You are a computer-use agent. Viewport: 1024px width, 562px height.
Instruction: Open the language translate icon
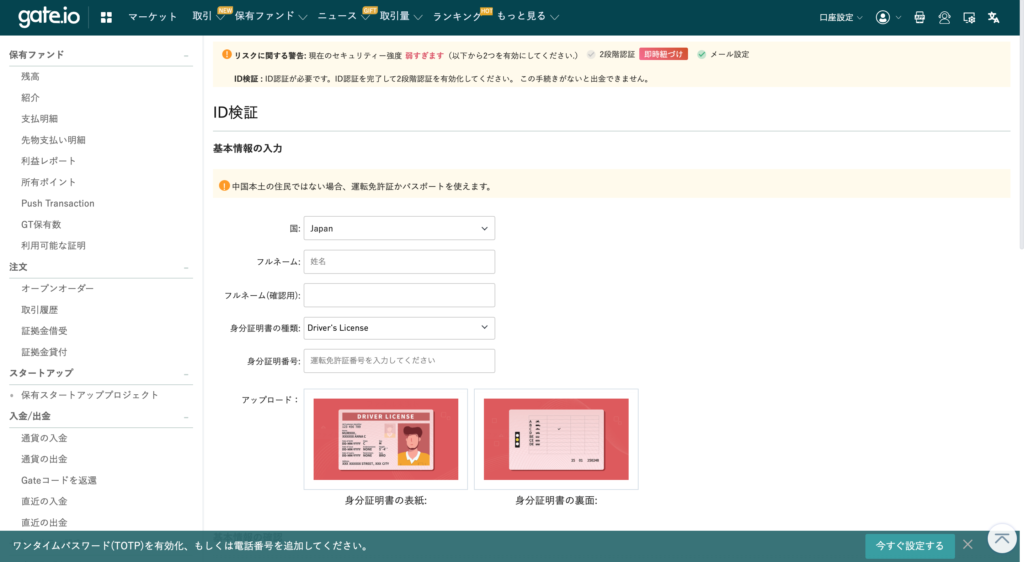click(x=993, y=18)
